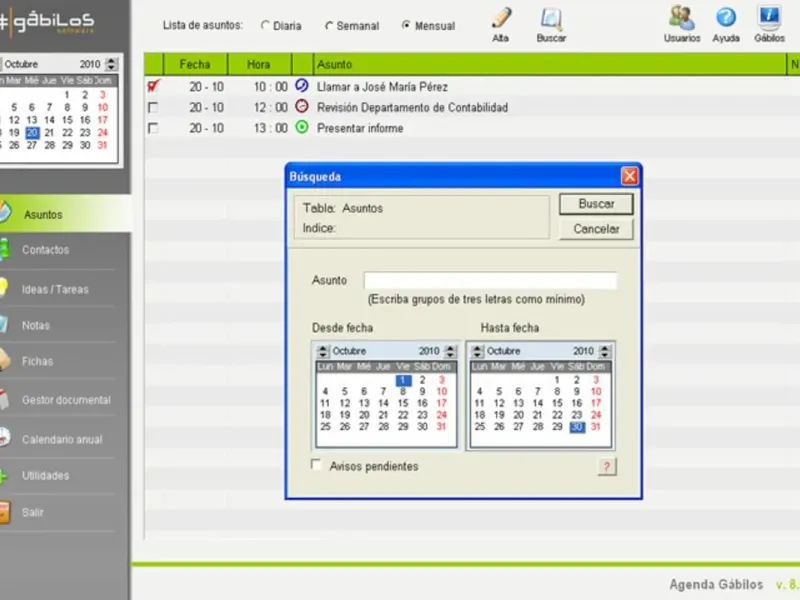Click the Hora column header
Image resolution: width=800 pixels, height=600 pixels.
[x=259, y=64]
